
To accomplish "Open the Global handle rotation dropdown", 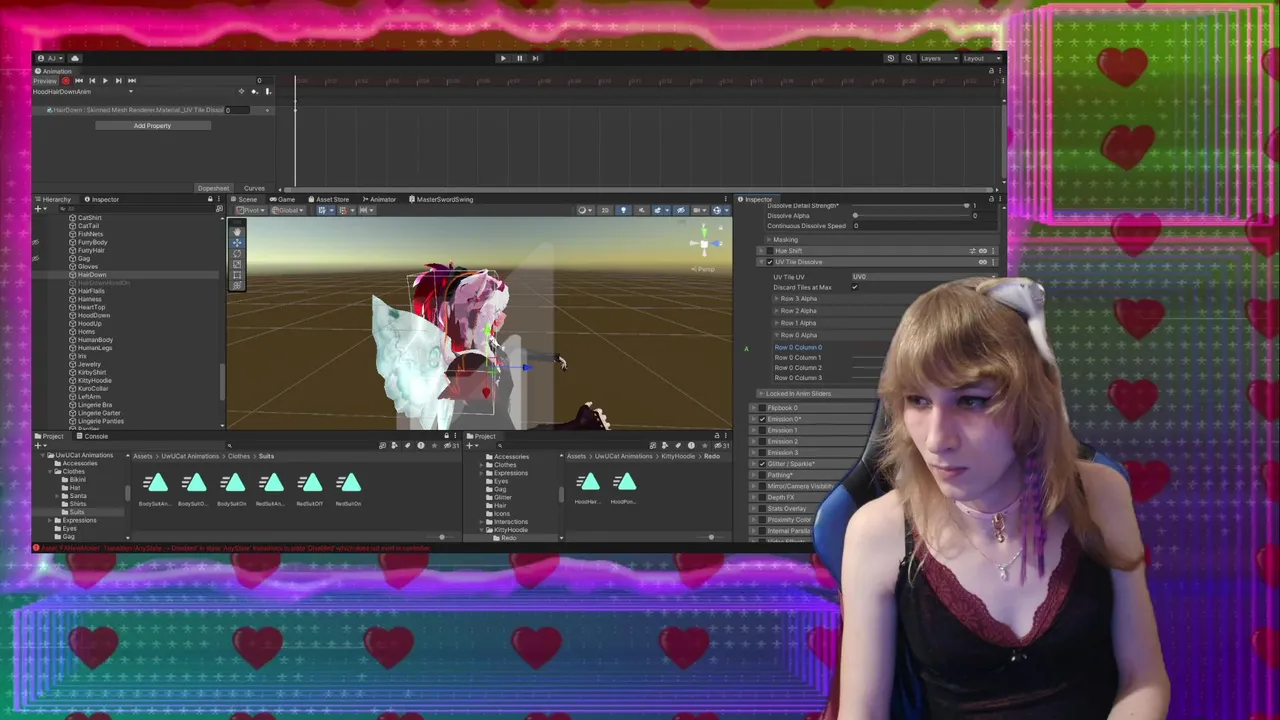I will coord(288,210).
